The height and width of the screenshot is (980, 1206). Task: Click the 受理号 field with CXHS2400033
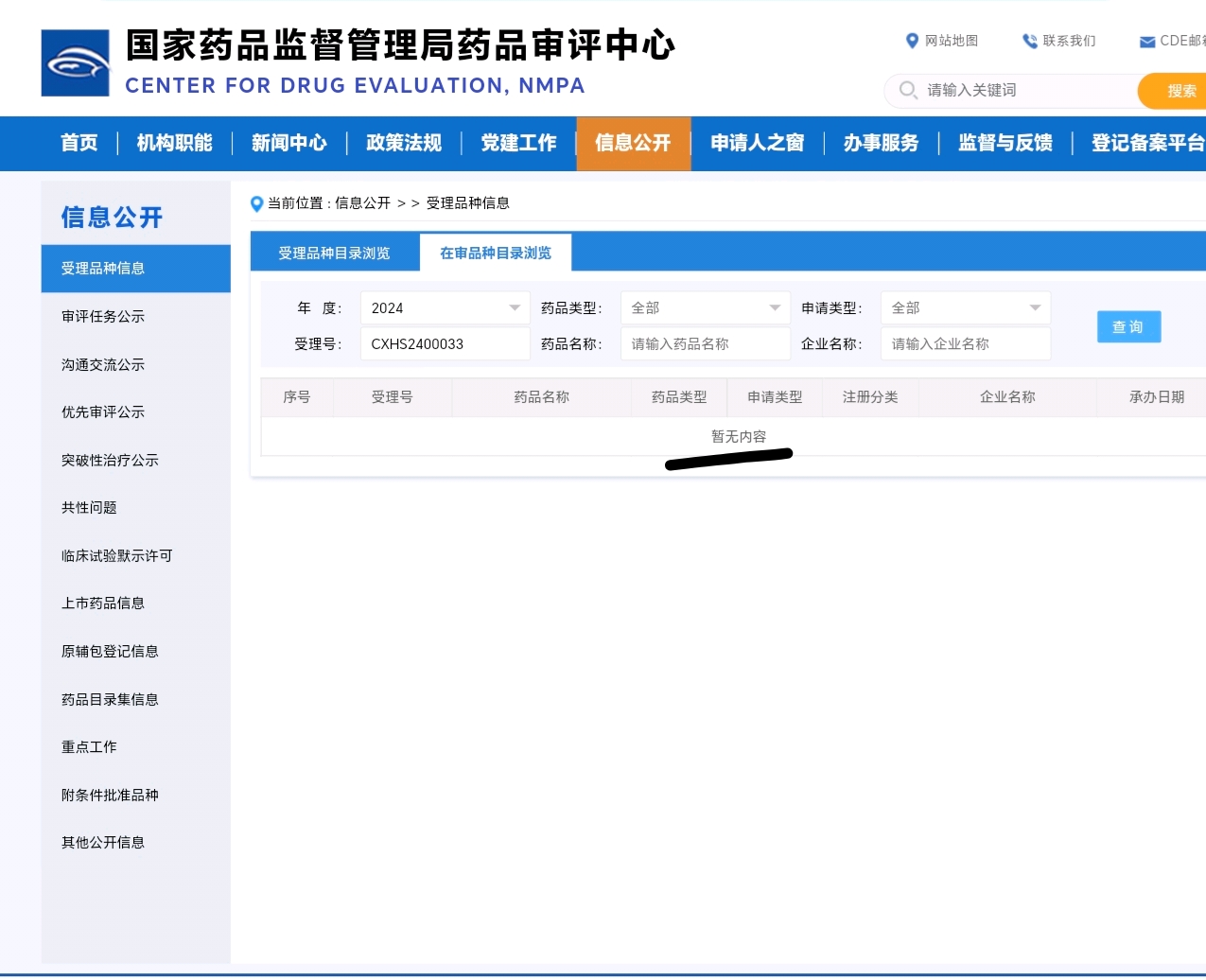click(x=446, y=344)
